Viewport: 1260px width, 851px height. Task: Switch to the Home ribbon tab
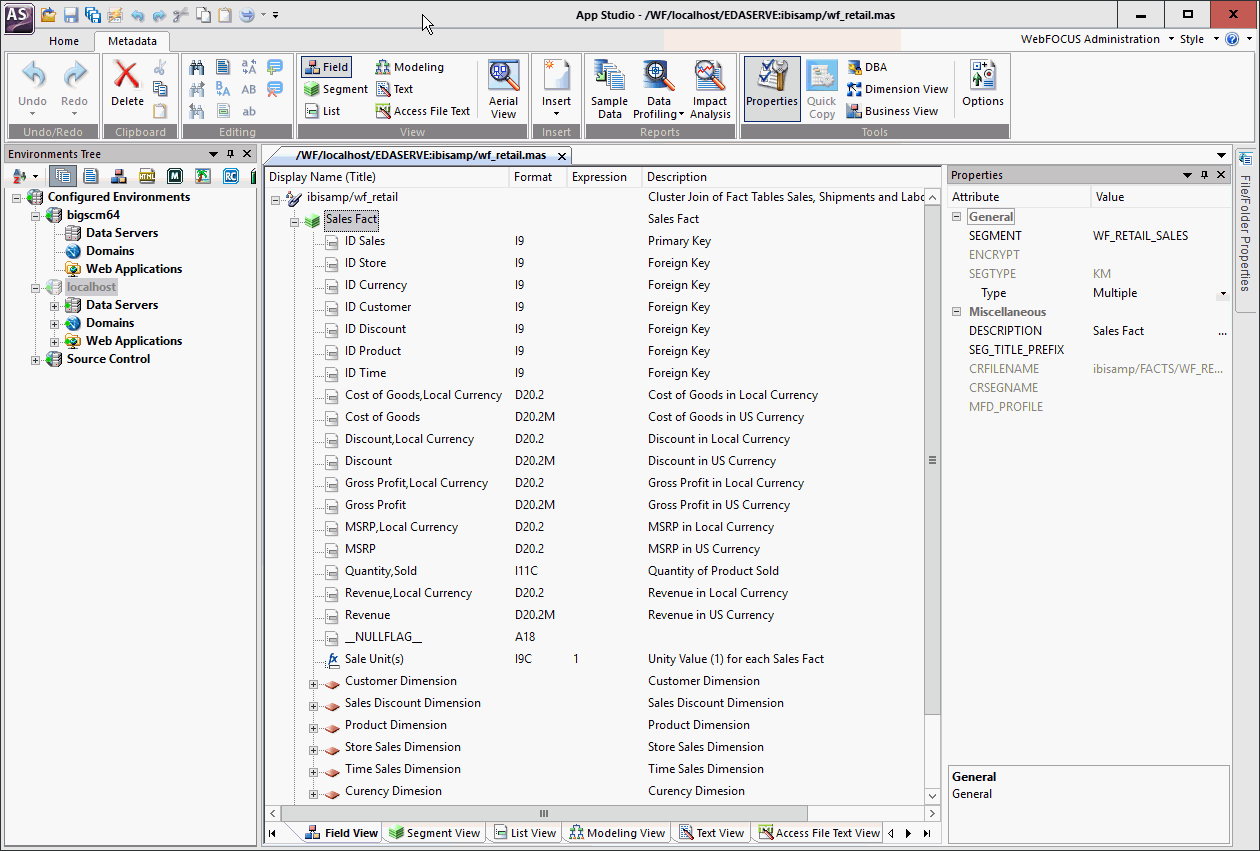[x=64, y=41]
